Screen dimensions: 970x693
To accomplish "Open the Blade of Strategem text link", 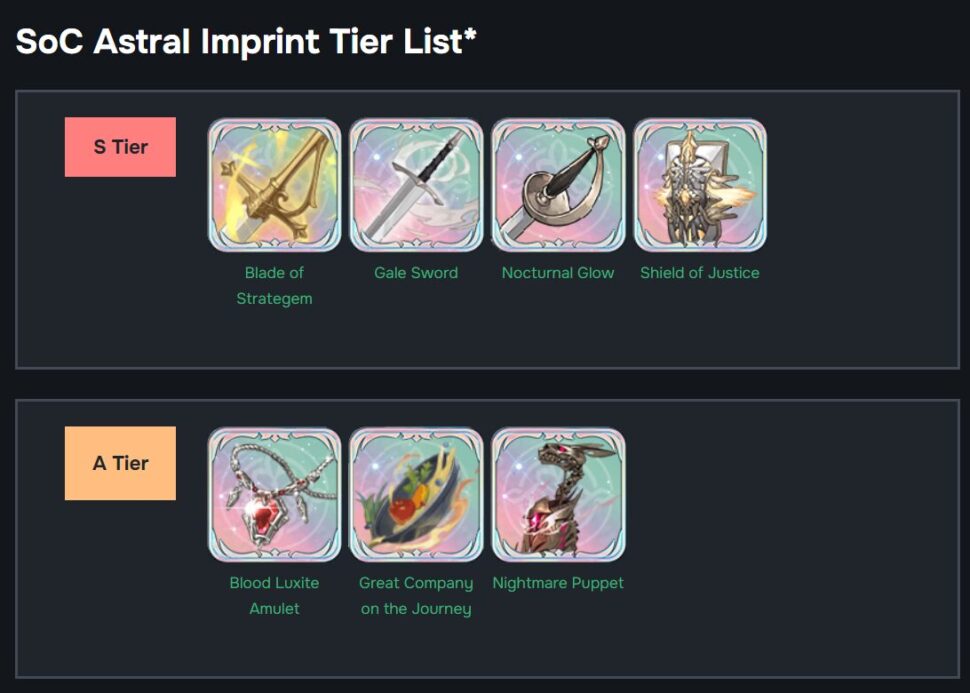I will (274, 285).
